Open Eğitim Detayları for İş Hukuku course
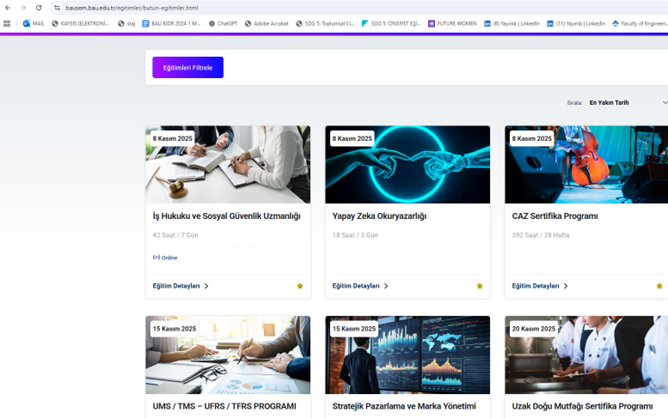668x419 pixels. click(x=177, y=286)
